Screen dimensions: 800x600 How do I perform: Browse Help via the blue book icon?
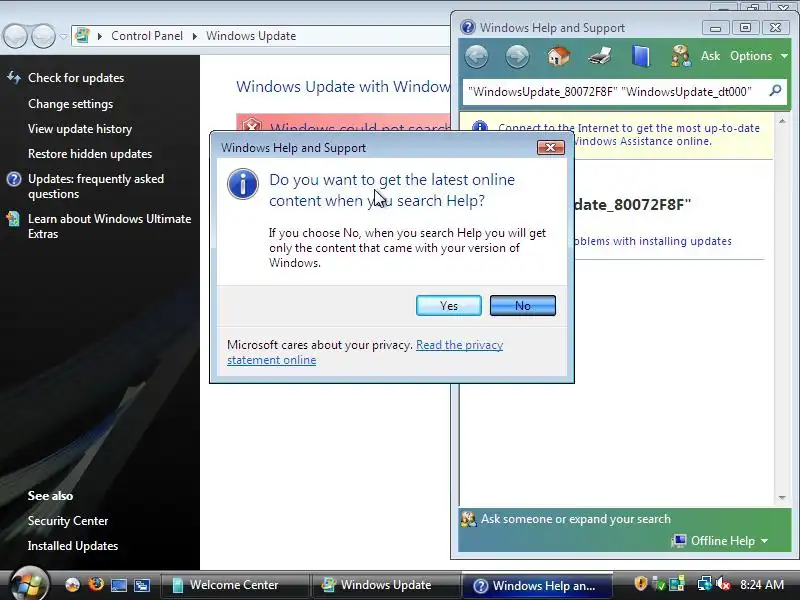coord(640,56)
